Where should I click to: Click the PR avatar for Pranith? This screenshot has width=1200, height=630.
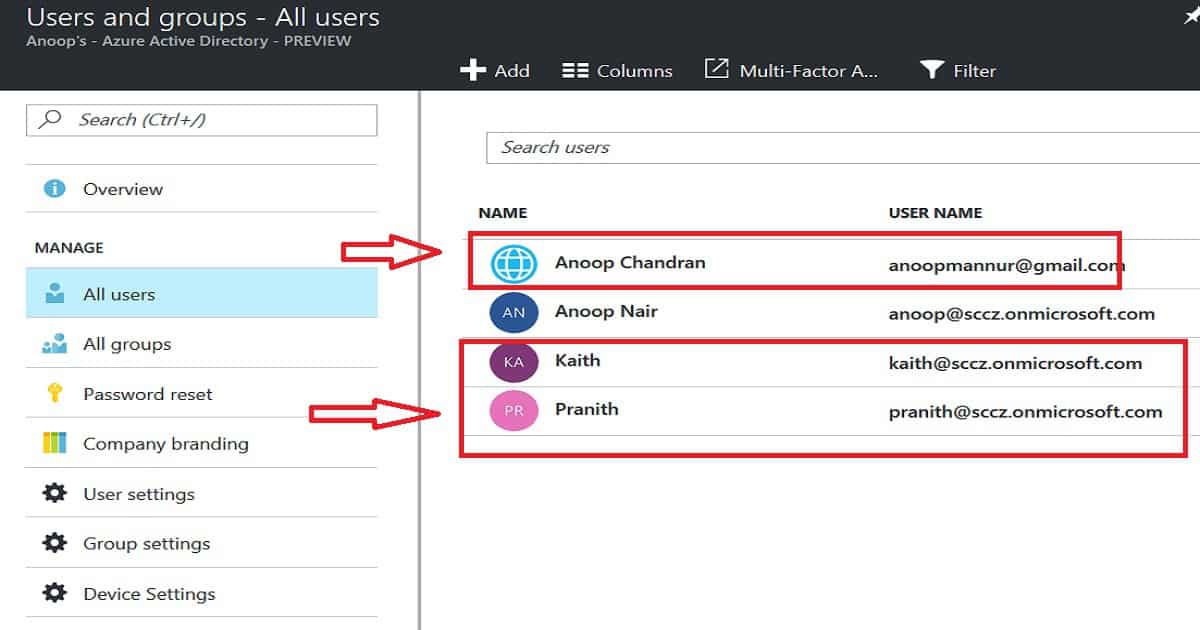click(514, 411)
